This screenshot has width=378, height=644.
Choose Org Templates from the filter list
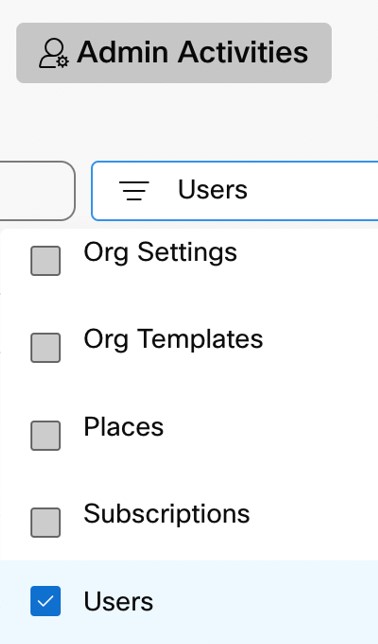tap(173, 340)
